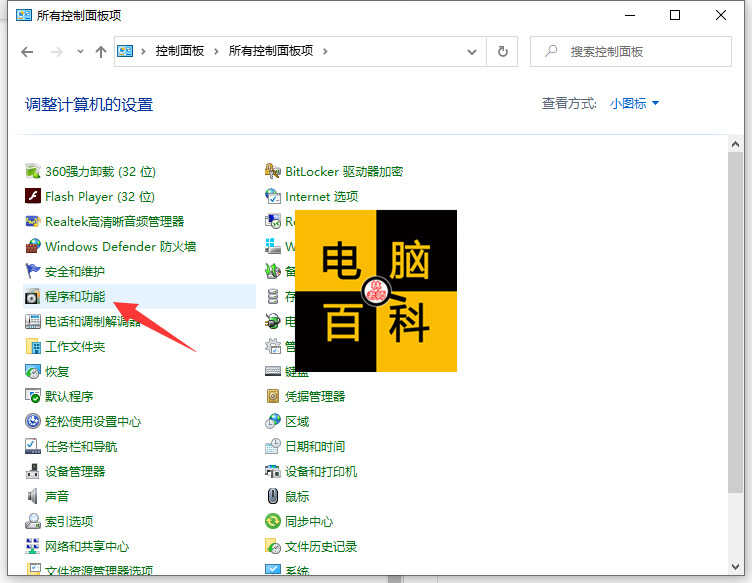Open 设备管理器 link
This screenshot has height=583, width=752.
click(75, 471)
